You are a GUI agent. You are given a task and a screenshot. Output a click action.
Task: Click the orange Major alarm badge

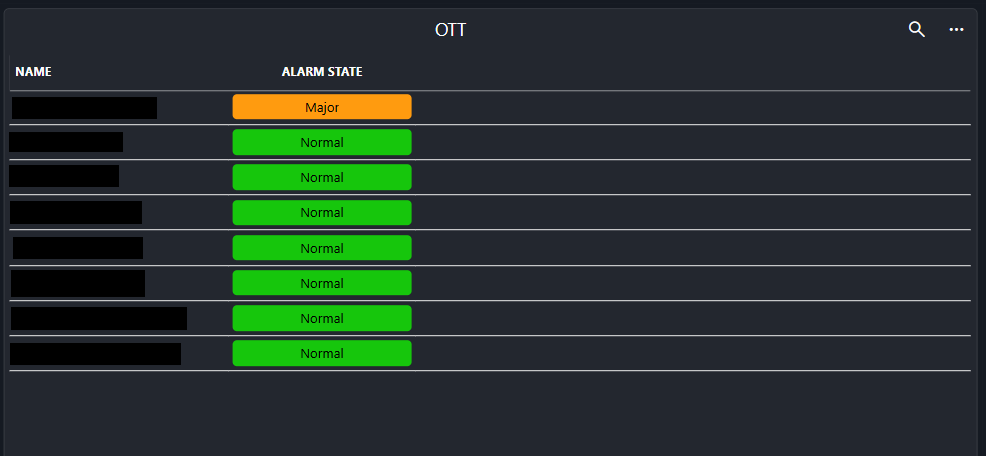321,107
